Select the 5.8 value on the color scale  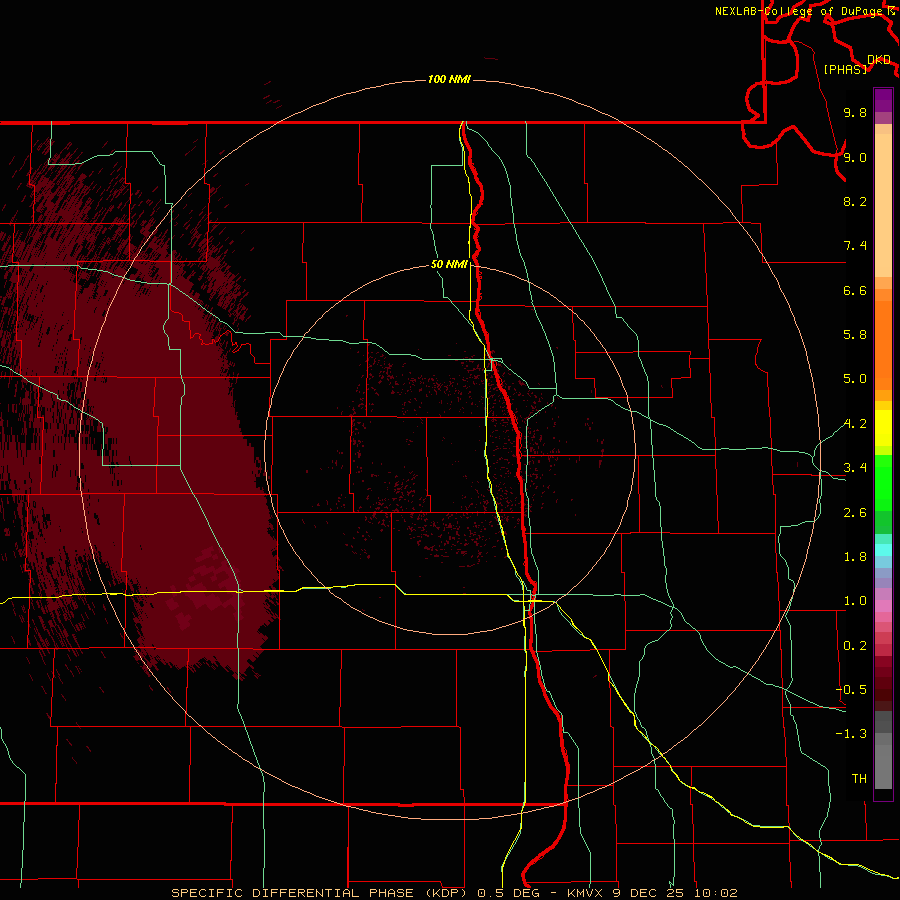coord(855,335)
